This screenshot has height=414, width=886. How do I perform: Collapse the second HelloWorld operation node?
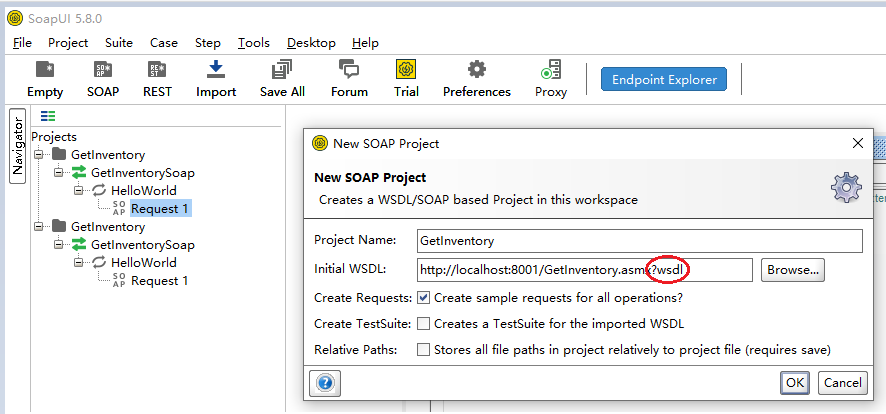pos(79,263)
